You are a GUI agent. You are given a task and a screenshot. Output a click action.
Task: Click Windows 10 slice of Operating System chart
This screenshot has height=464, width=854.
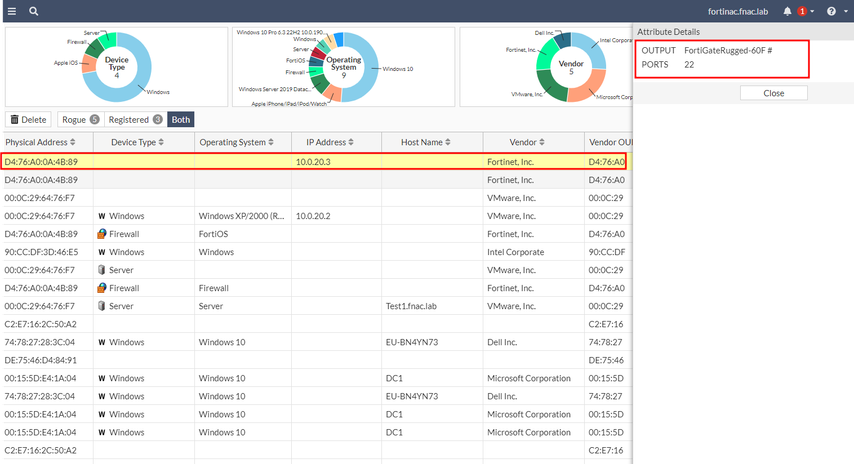(369, 67)
